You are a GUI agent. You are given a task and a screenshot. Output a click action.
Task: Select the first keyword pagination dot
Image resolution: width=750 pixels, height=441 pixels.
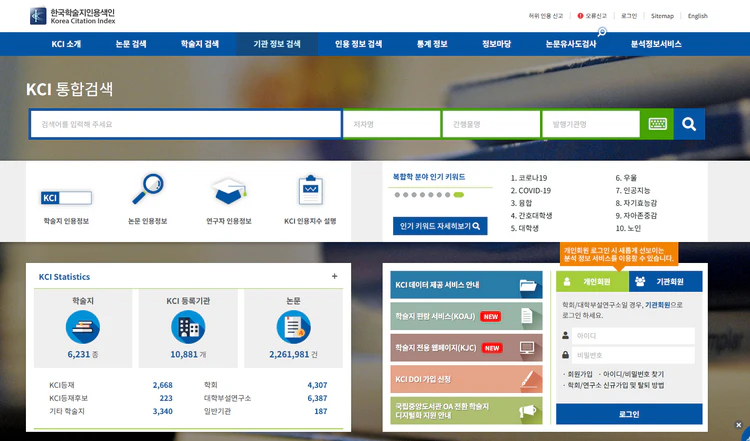click(x=397, y=195)
